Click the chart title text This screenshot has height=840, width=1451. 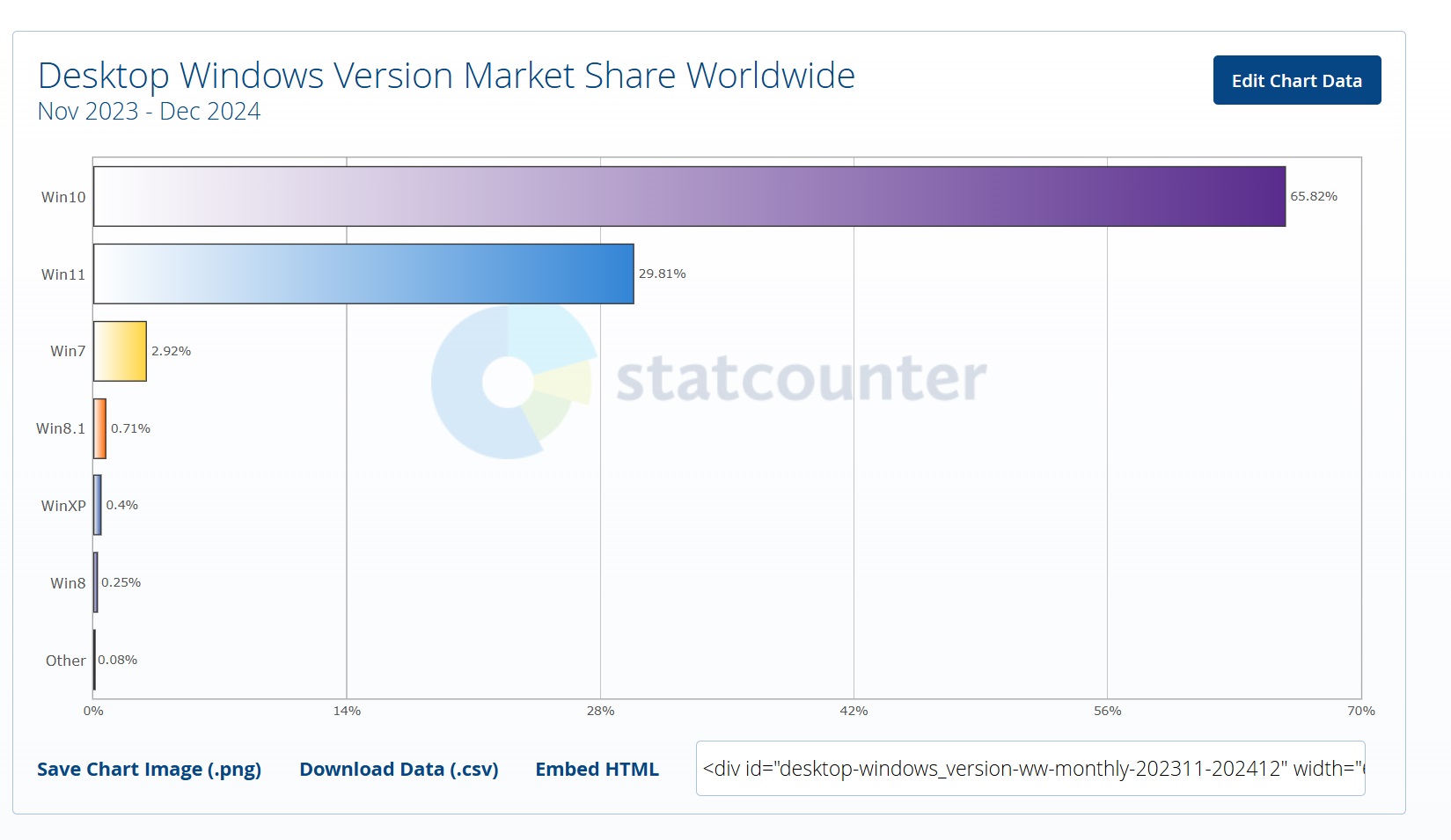446,75
